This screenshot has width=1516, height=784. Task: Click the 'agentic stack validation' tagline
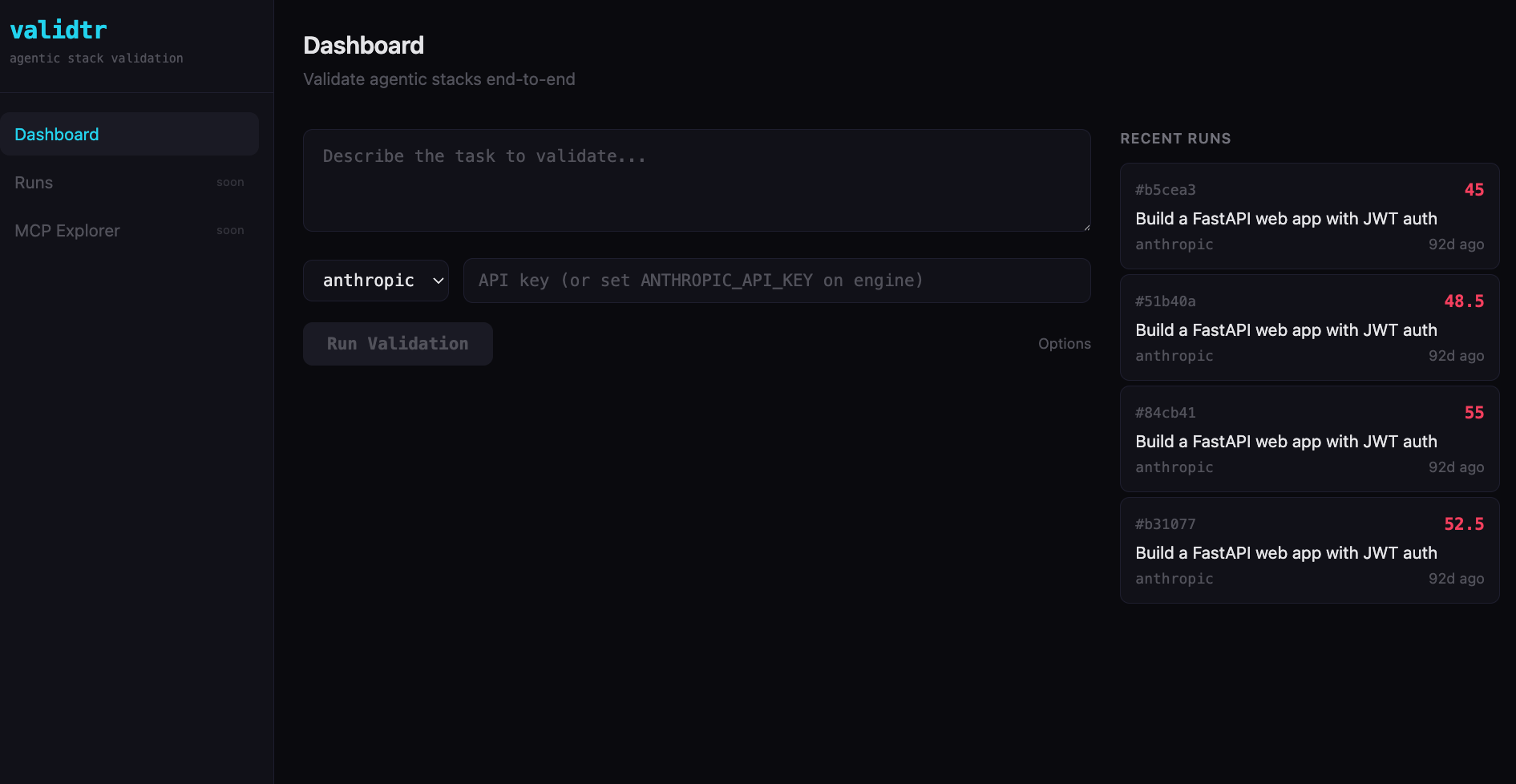(96, 59)
